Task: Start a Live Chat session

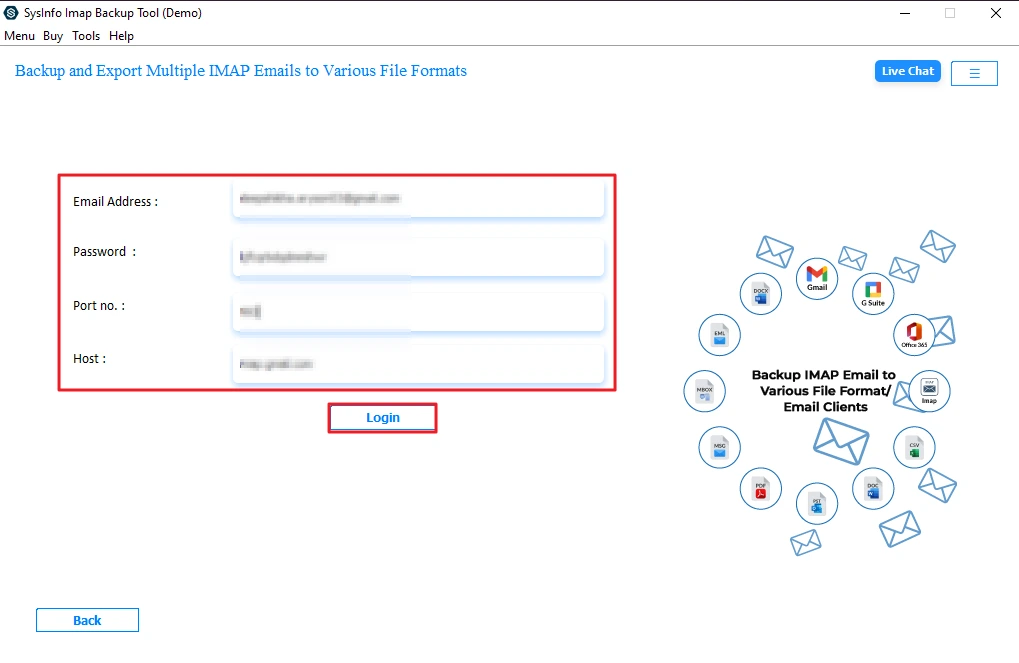Action: pyautogui.click(x=907, y=71)
